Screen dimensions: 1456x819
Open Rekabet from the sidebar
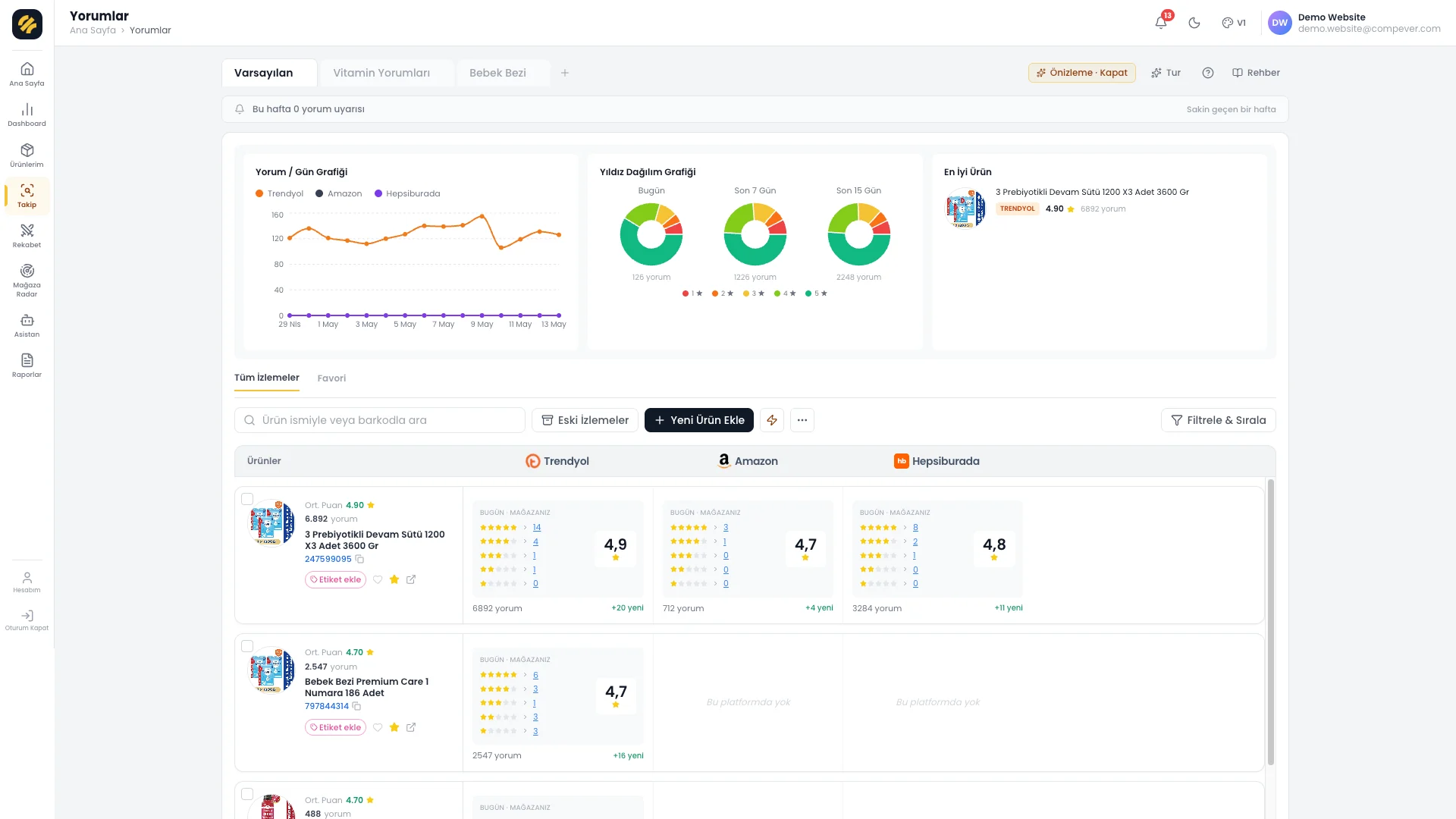[x=27, y=236]
